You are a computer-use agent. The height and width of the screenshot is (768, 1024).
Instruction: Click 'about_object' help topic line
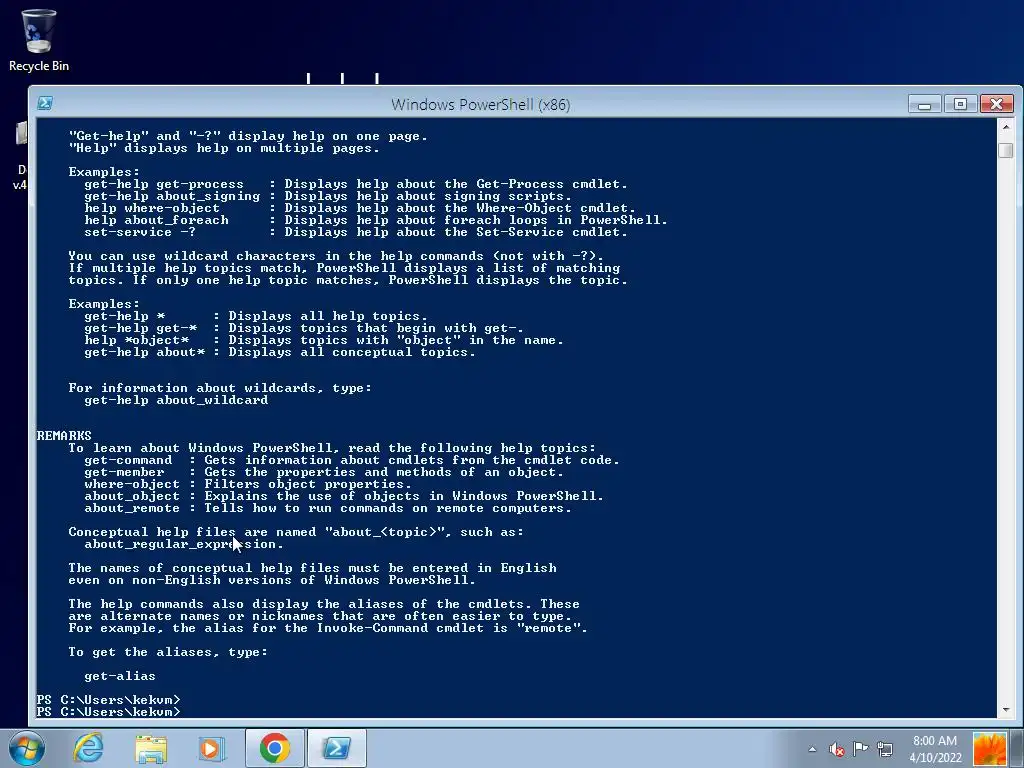click(344, 496)
